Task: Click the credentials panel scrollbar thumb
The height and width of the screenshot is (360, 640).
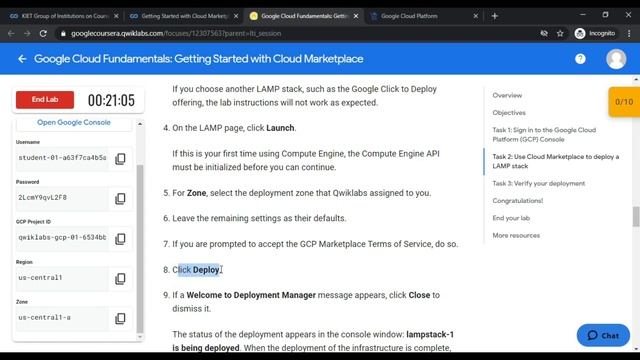Action: click(140, 249)
